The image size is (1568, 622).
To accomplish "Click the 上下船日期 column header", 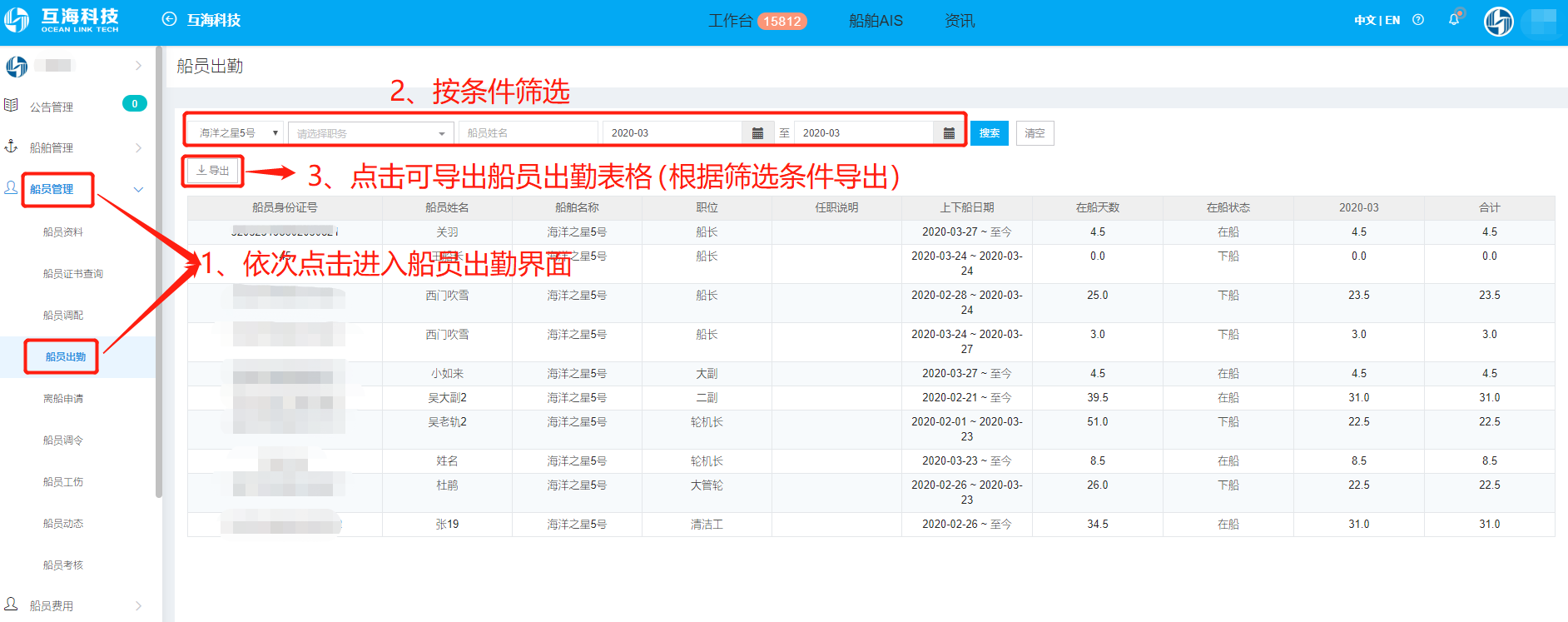I will coord(967,207).
